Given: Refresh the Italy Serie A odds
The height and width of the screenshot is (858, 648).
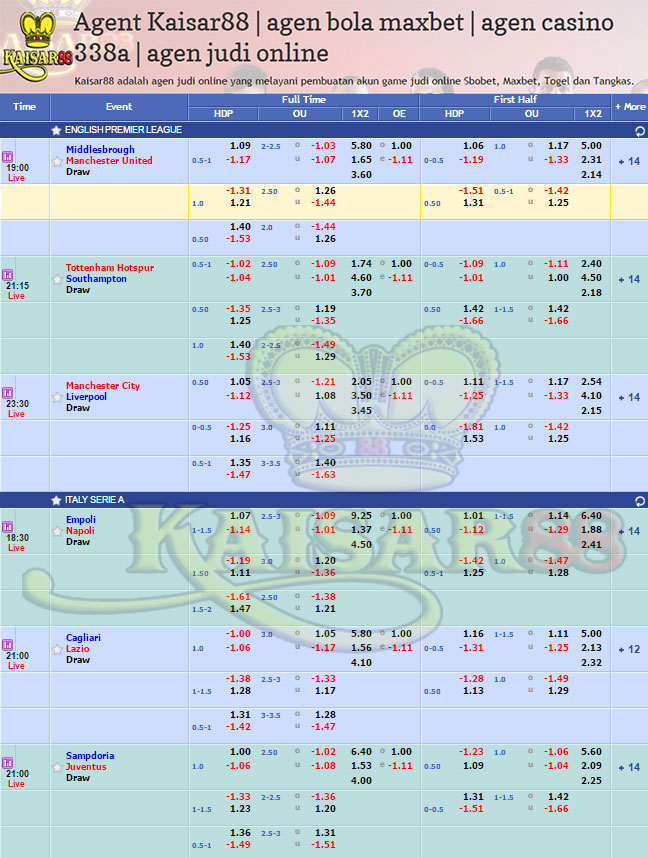Looking at the screenshot, I should click(x=639, y=501).
